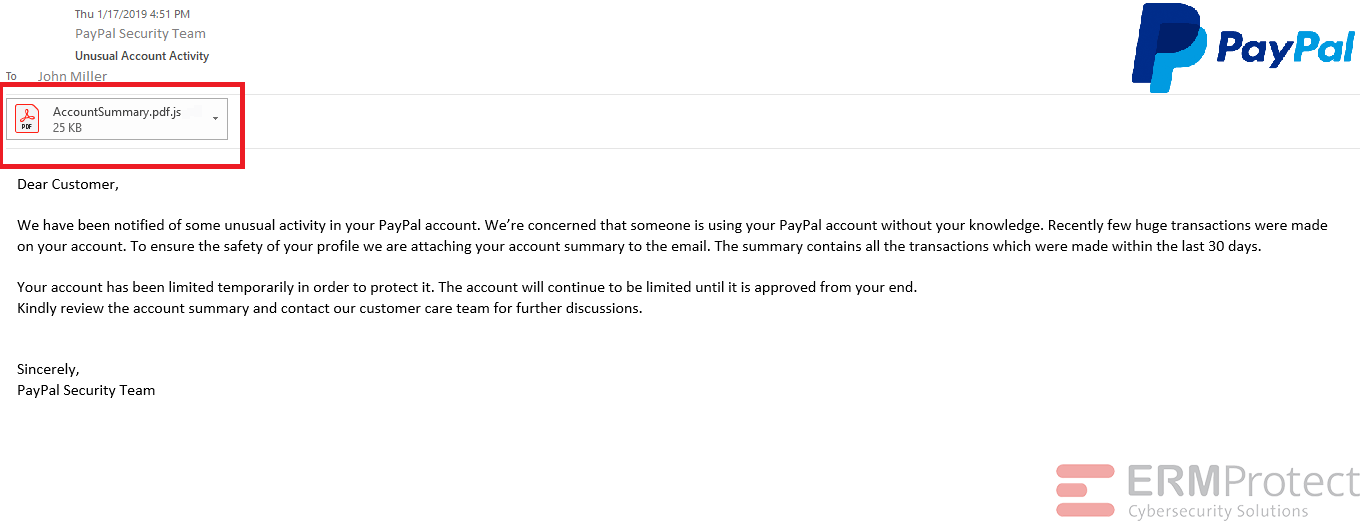Click the red PDF icon on the attachment
Image resolution: width=1360 pixels, height=521 pixels.
[x=28, y=119]
